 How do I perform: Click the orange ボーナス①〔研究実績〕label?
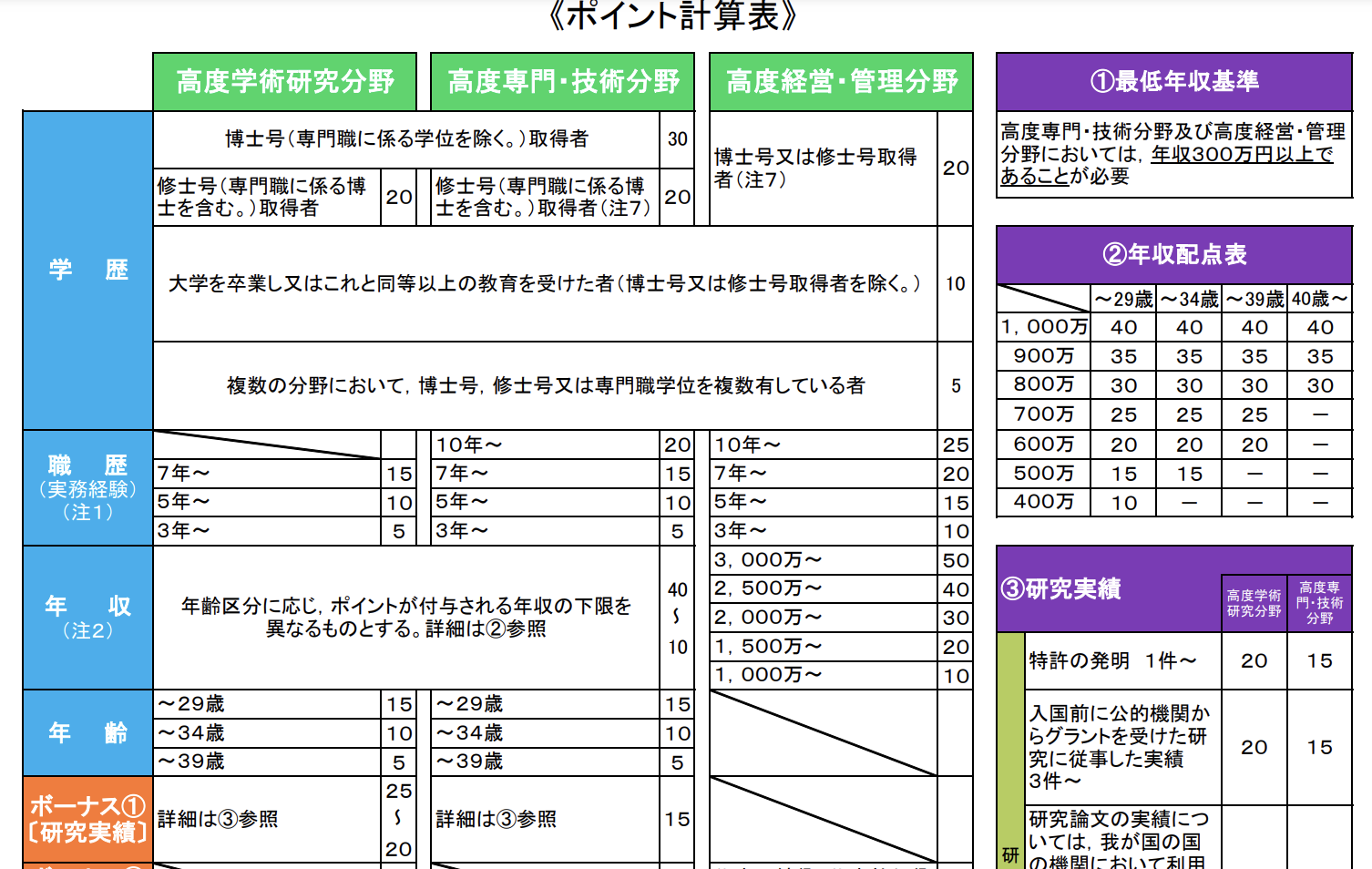tap(88, 819)
